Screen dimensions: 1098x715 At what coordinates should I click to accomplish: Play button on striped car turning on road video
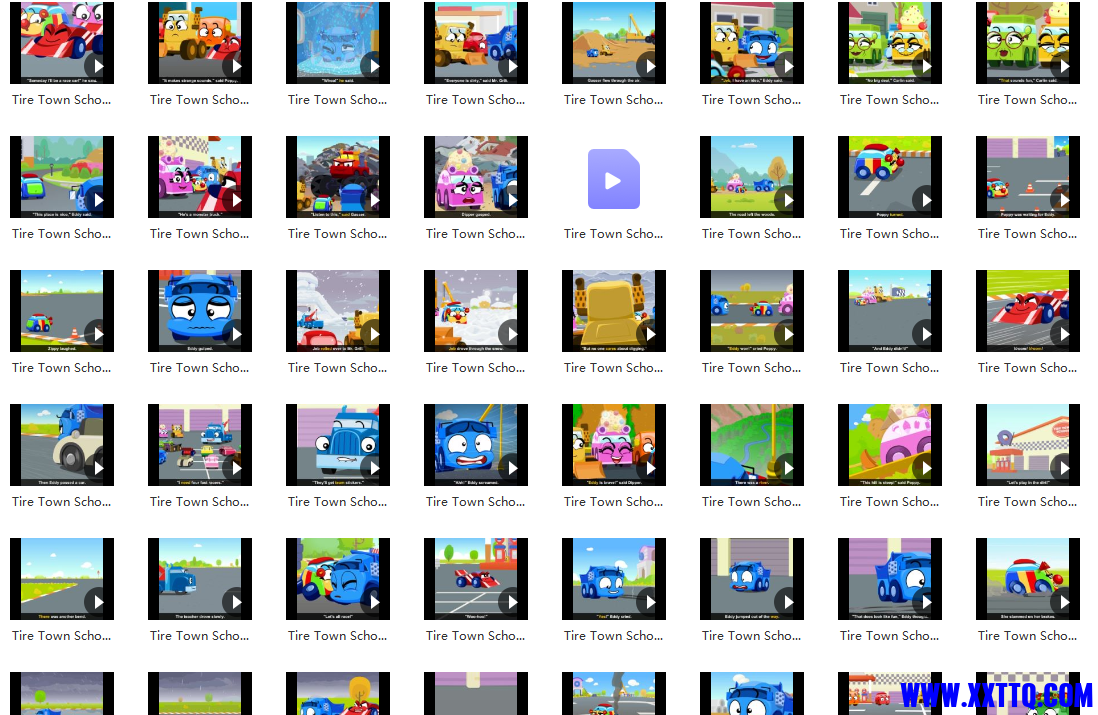[923, 200]
